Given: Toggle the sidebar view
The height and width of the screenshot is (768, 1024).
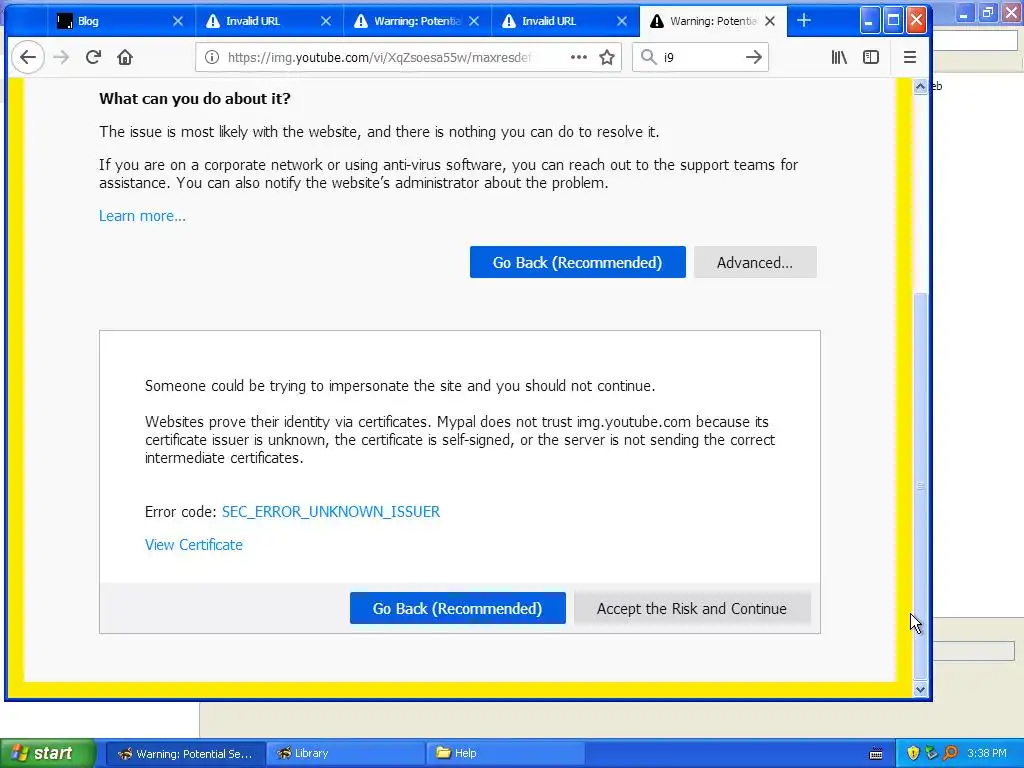Looking at the screenshot, I should (871, 57).
